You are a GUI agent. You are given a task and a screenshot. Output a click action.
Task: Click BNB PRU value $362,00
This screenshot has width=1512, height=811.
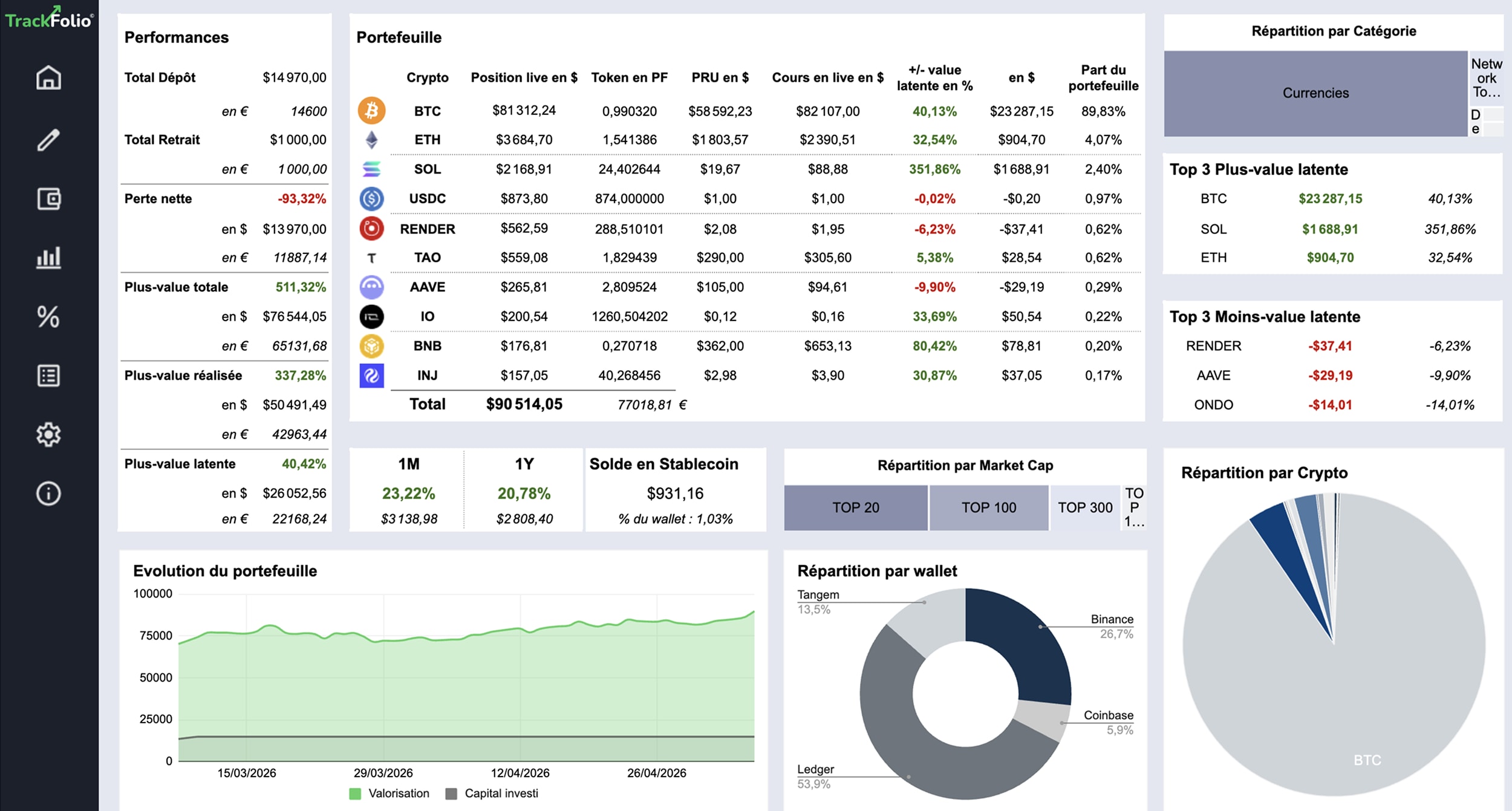[x=720, y=346]
